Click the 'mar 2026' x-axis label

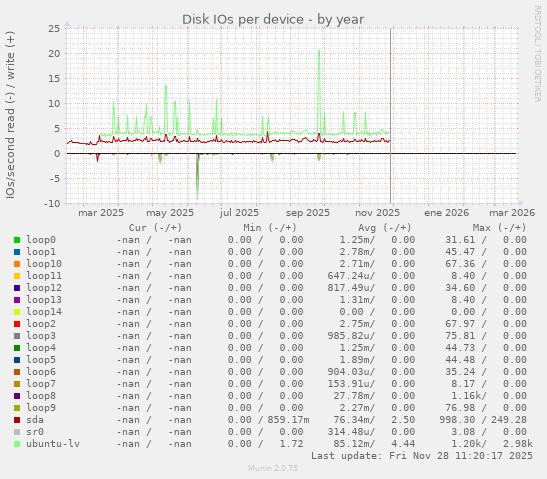pyautogui.click(x=512, y=213)
